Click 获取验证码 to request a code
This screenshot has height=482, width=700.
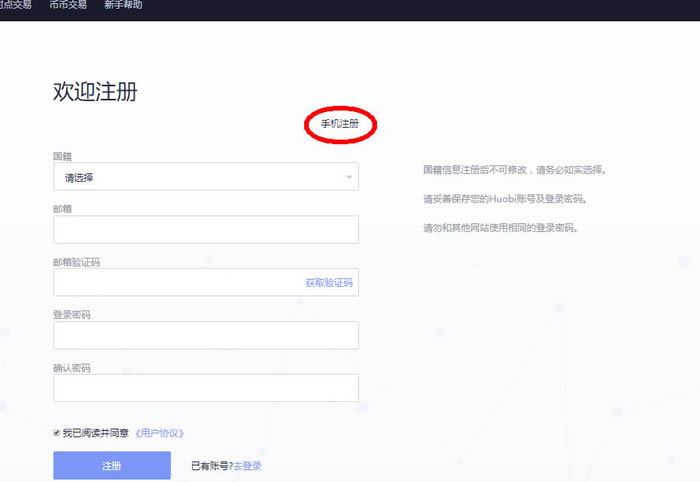(x=329, y=283)
